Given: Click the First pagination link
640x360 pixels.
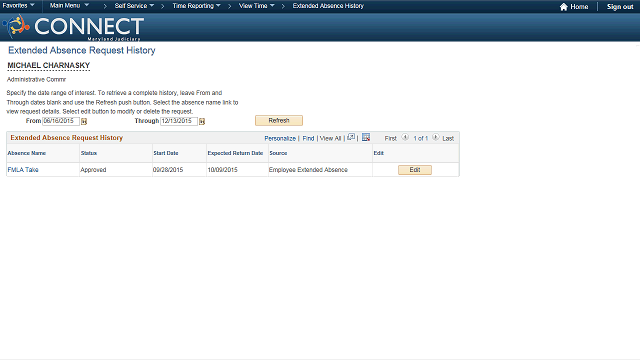Looking at the screenshot, I should tap(391, 138).
